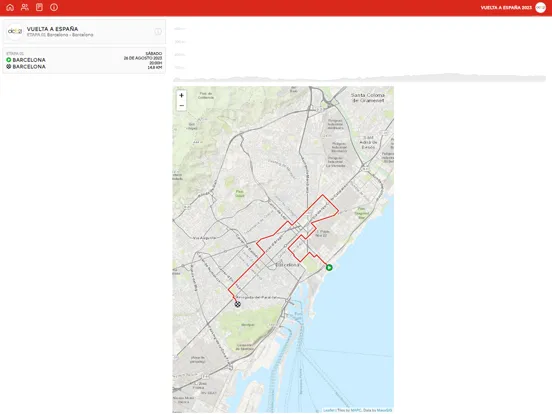The width and height of the screenshot is (552, 414).
Task: Open the info icon on the stage card
Action: tap(158, 31)
